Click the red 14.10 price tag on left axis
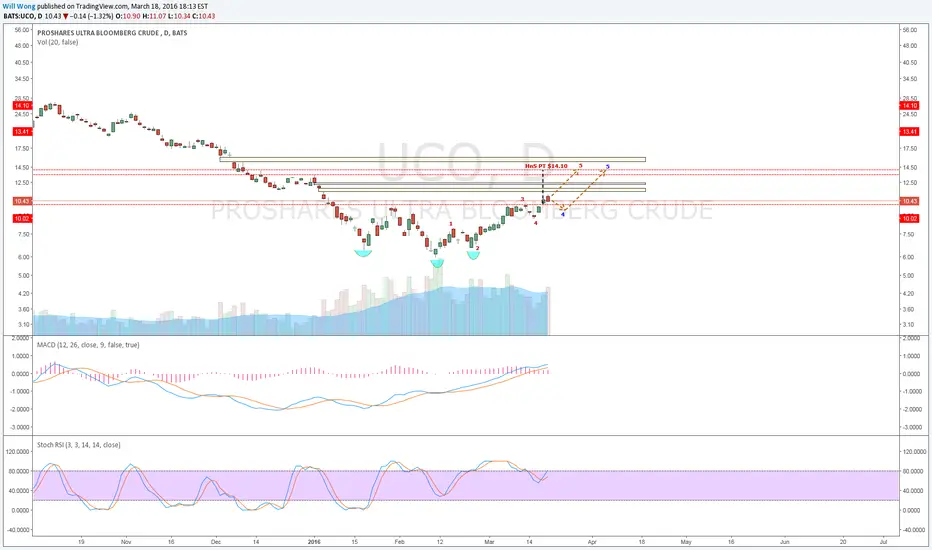This screenshot has height=550, width=932. 22,106
